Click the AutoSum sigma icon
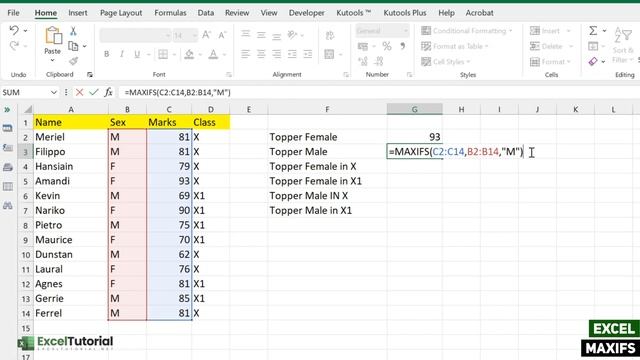Screen dimensions: 640x360 tap(593, 31)
